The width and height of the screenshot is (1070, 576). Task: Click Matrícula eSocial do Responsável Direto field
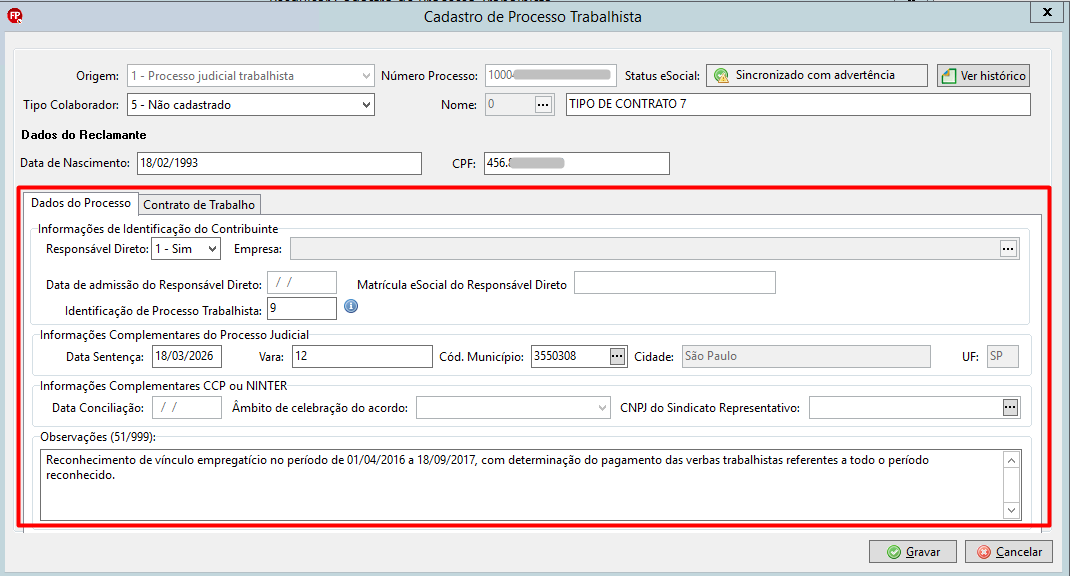click(x=675, y=283)
